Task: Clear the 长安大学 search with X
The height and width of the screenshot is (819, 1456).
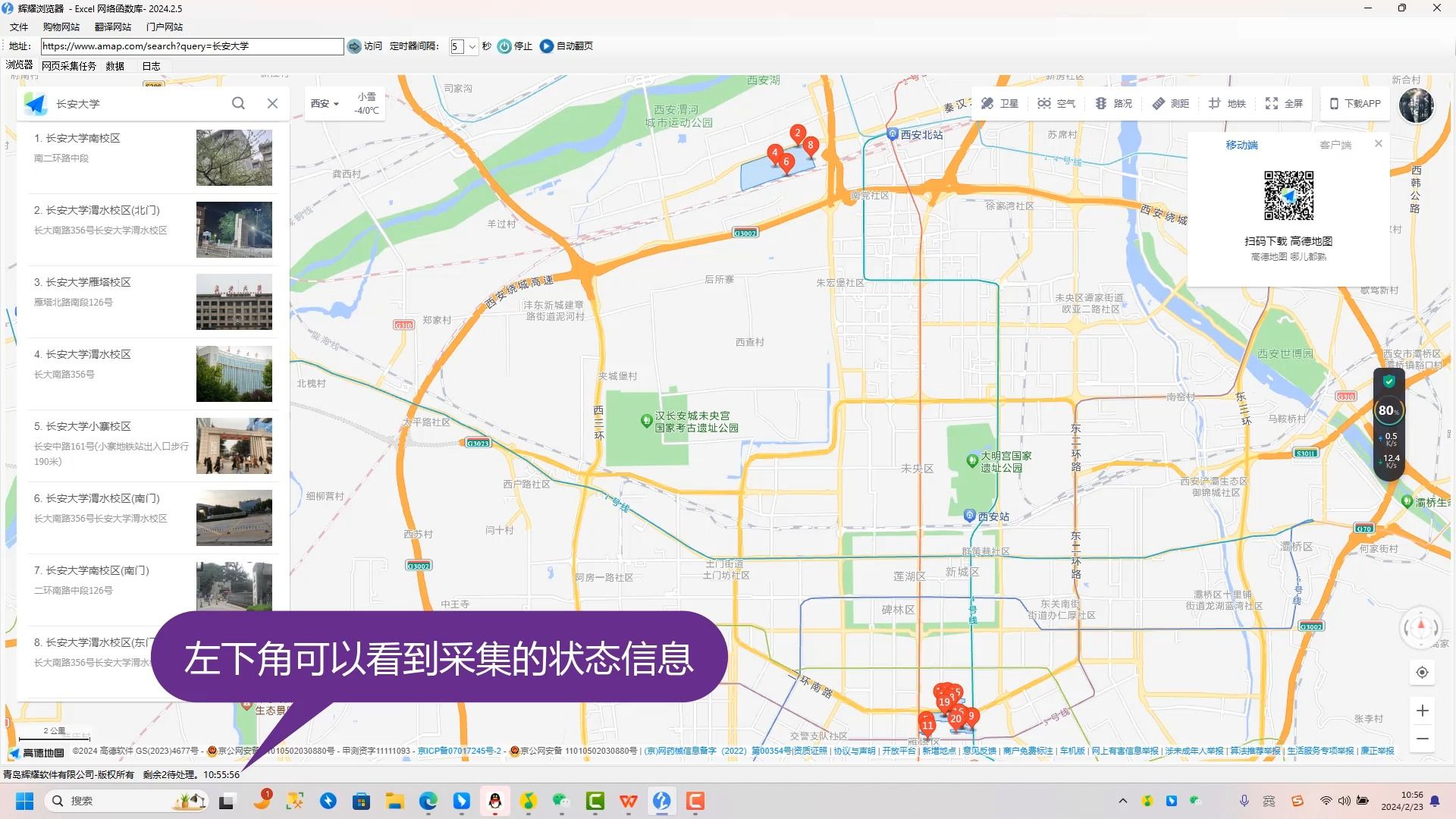Action: (x=273, y=103)
